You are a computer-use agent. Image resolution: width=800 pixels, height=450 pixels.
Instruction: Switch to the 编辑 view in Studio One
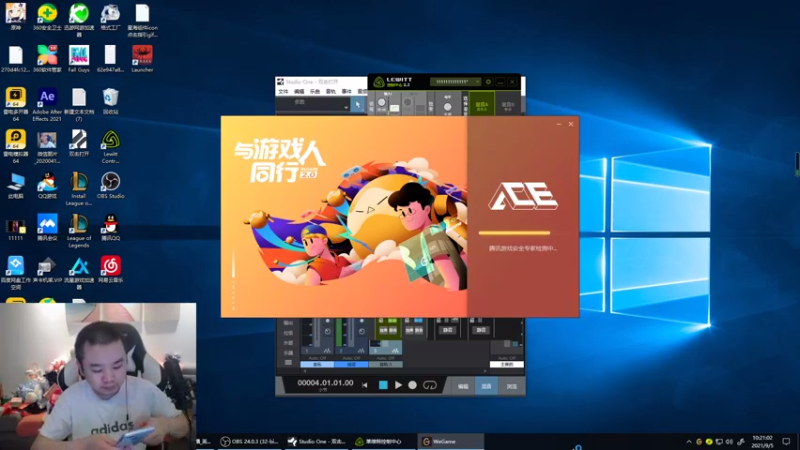click(463, 386)
